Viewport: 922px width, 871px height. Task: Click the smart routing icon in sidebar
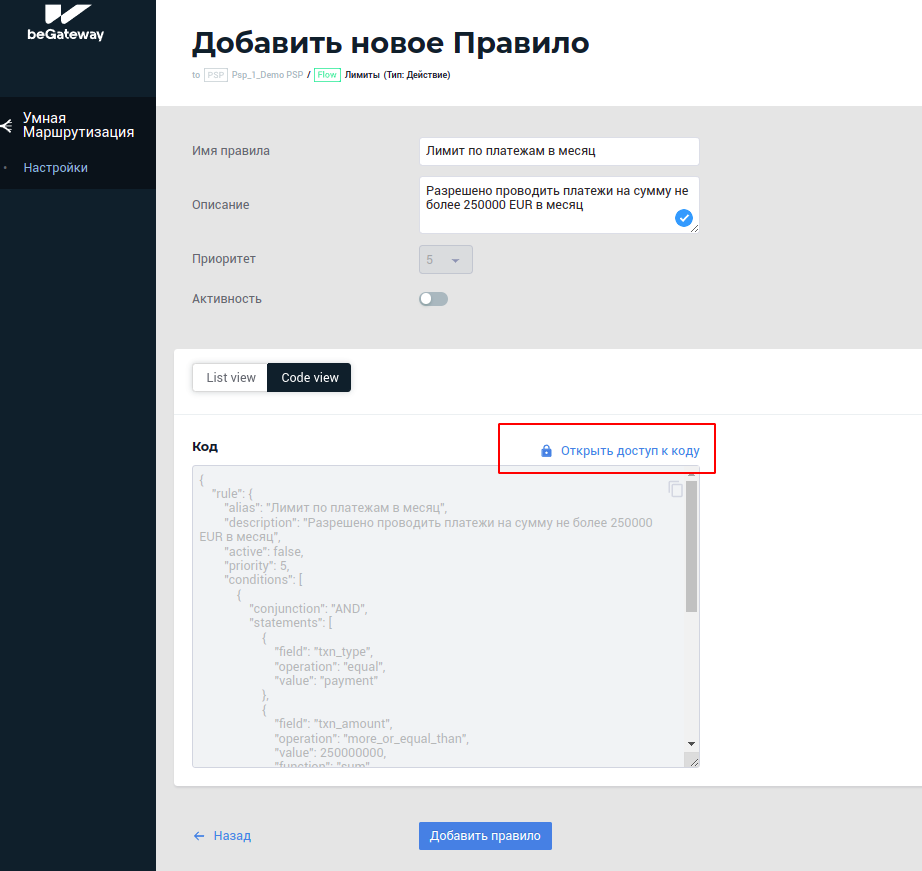click(6, 126)
